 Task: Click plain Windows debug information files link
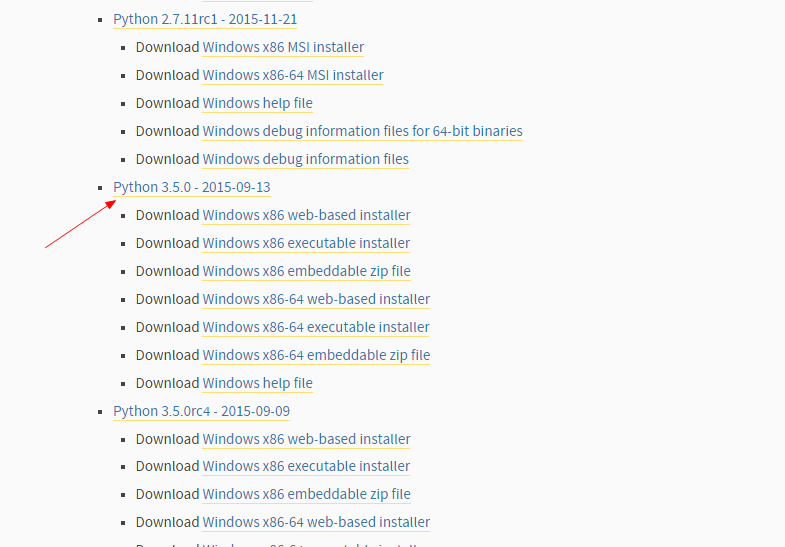pyautogui.click(x=305, y=160)
